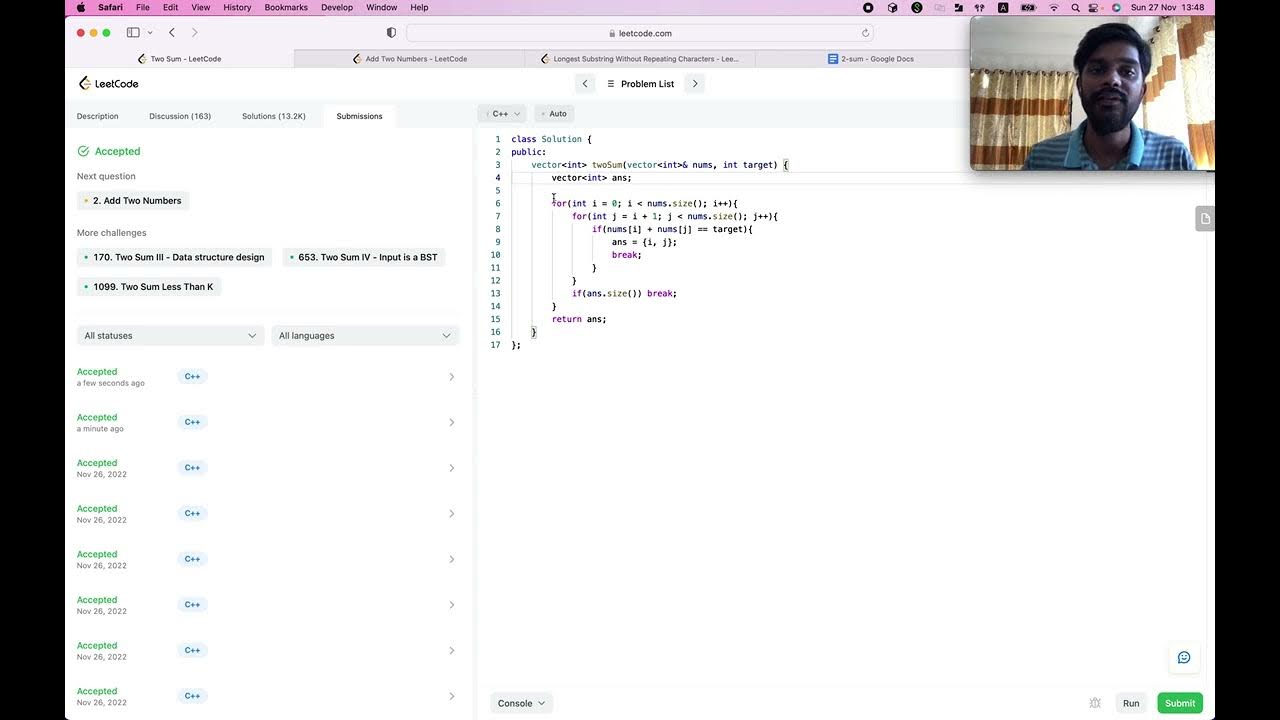The height and width of the screenshot is (720, 1280).
Task: Click the battery status icon
Action: point(1027,7)
